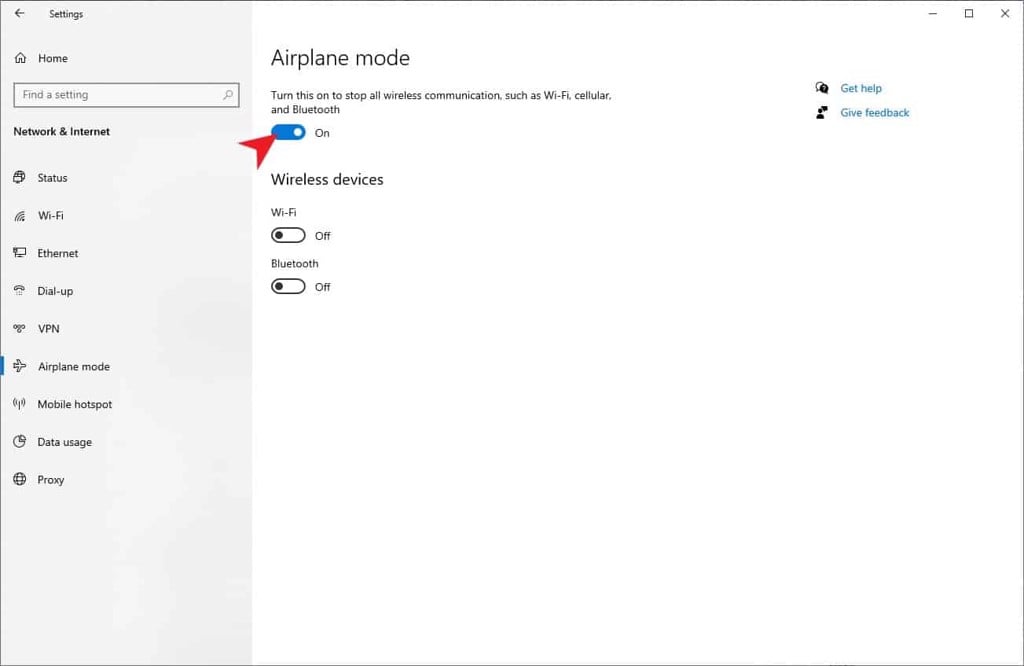
Task: Turn on the Bluetooth toggle
Action: tap(288, 287)
